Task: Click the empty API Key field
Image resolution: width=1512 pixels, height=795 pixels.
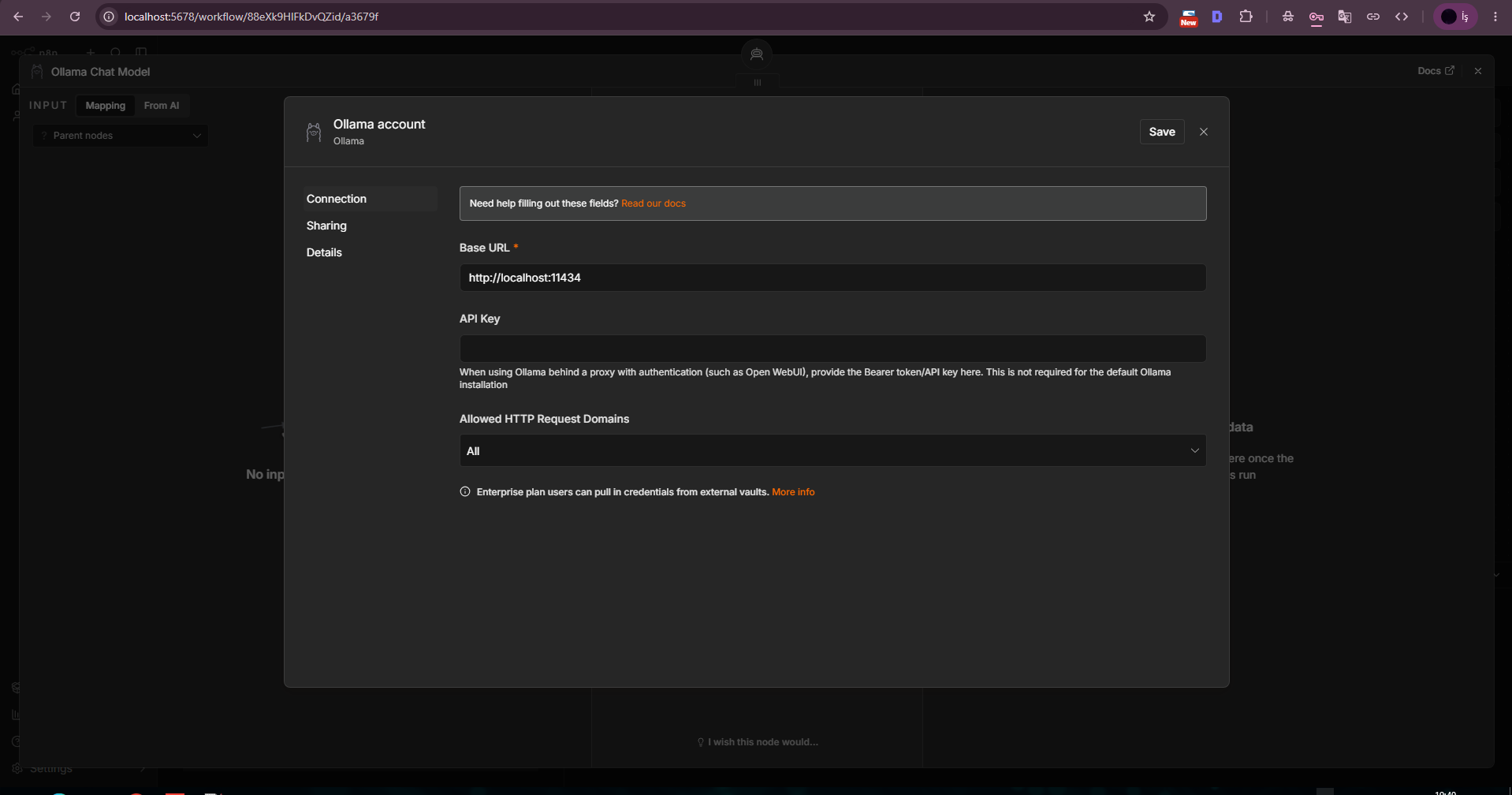Action: coord(832,349)
